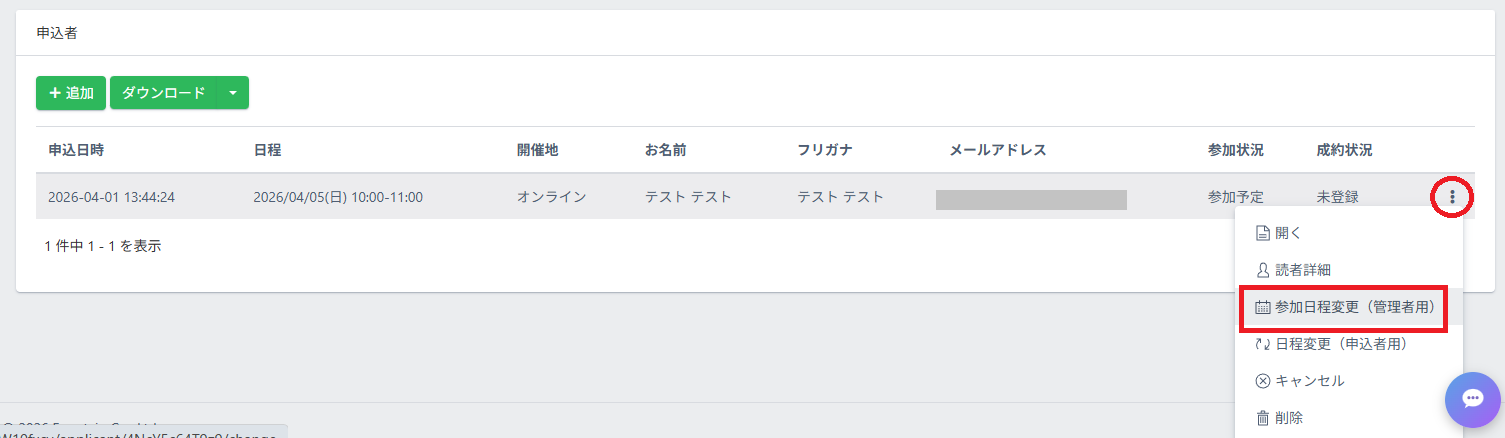Expand the ダウンロード dropdown arrow

tap(233, 93)
